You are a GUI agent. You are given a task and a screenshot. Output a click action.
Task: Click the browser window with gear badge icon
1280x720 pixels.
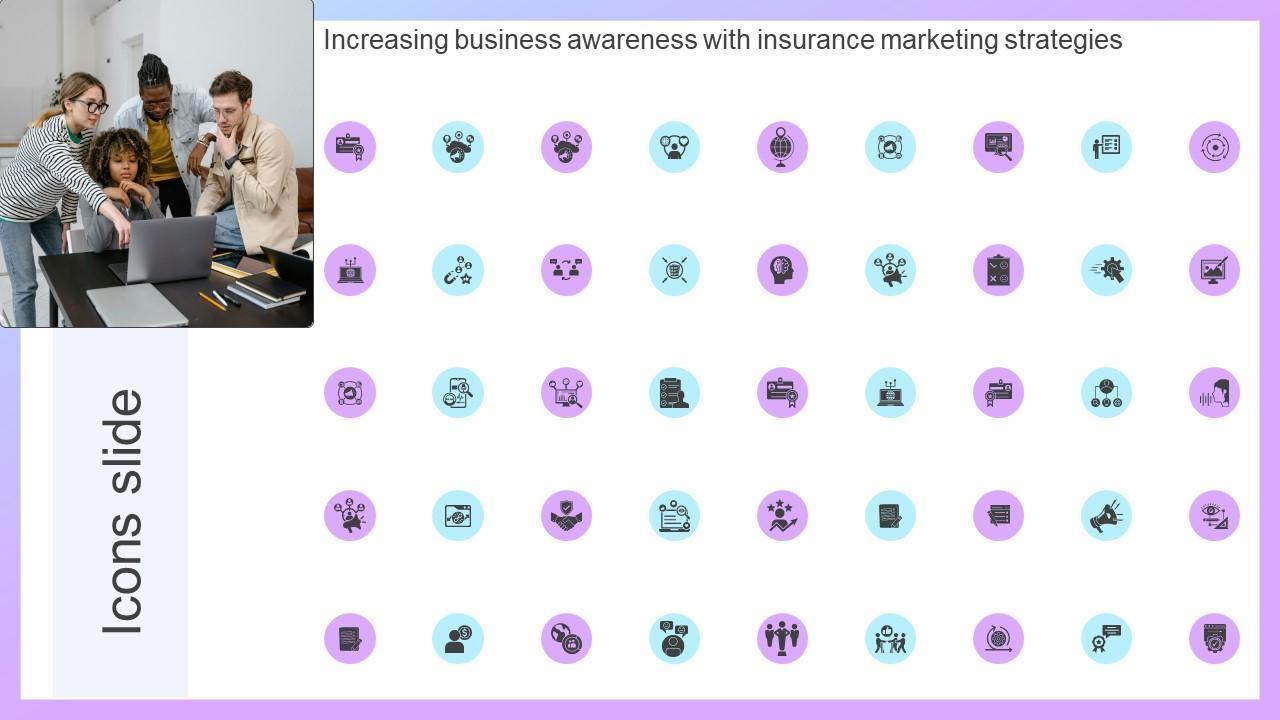click(1214, 639)
